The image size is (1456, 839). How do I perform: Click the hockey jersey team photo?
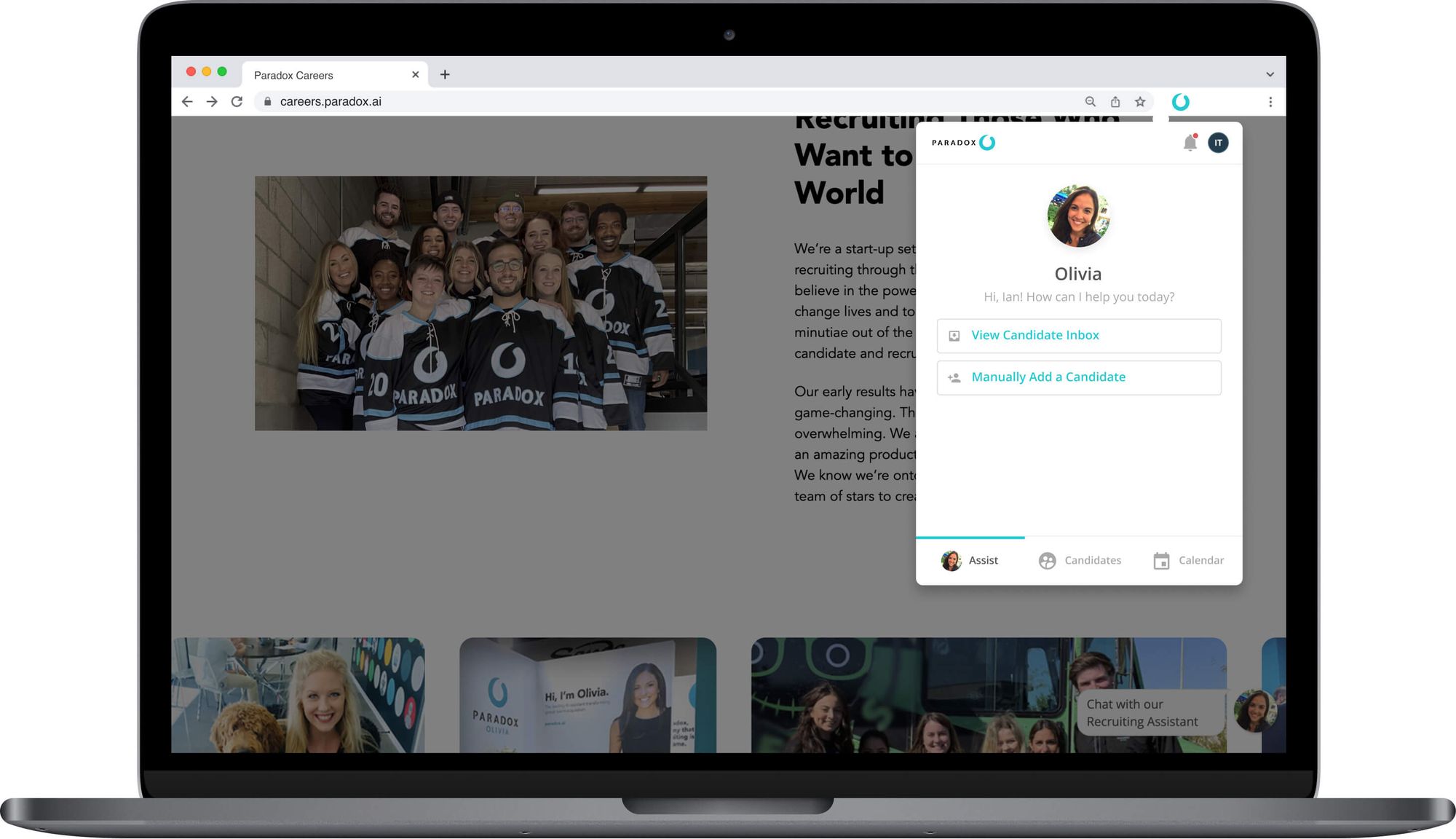[480, 303]
